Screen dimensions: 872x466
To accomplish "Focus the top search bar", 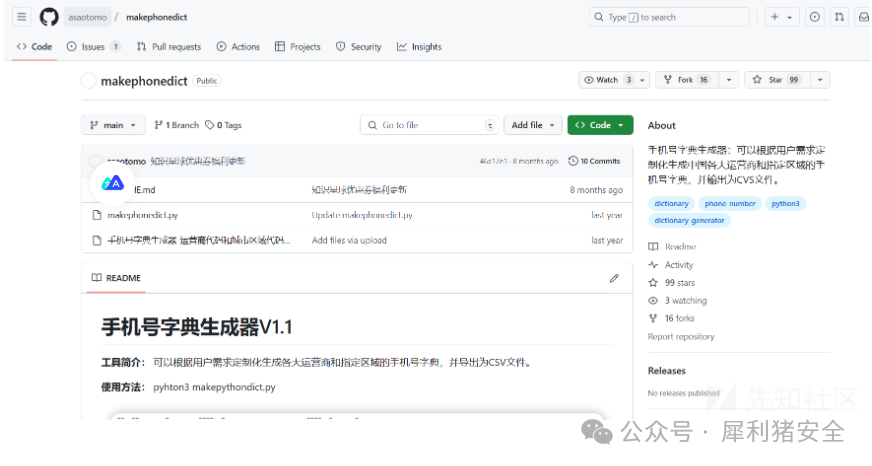I will click(x=669, y=17).
